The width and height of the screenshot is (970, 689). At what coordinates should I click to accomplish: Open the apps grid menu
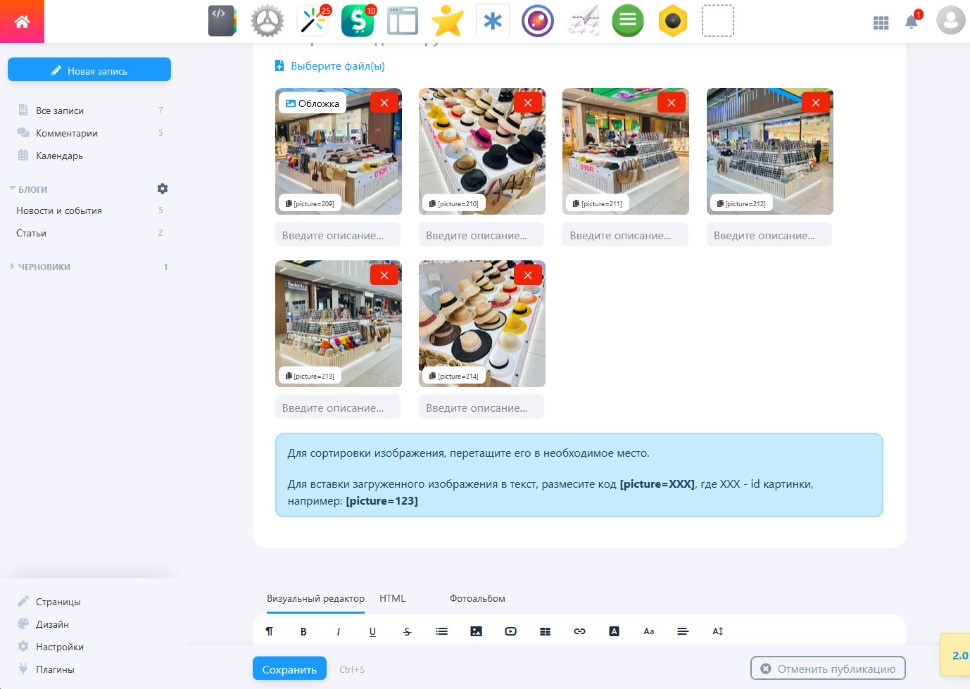881,23
